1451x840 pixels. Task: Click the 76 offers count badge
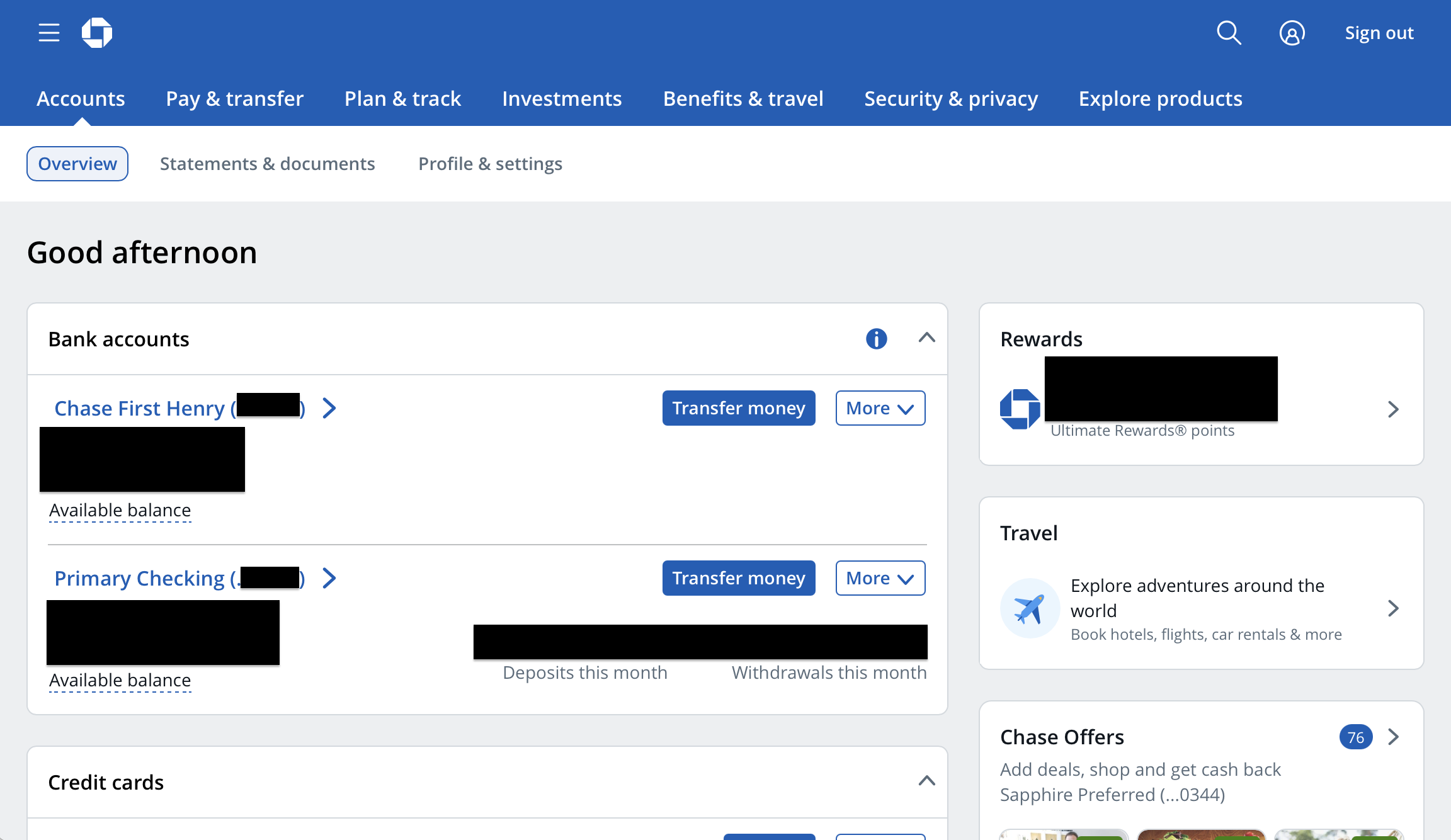click(x=1356, y=737)
